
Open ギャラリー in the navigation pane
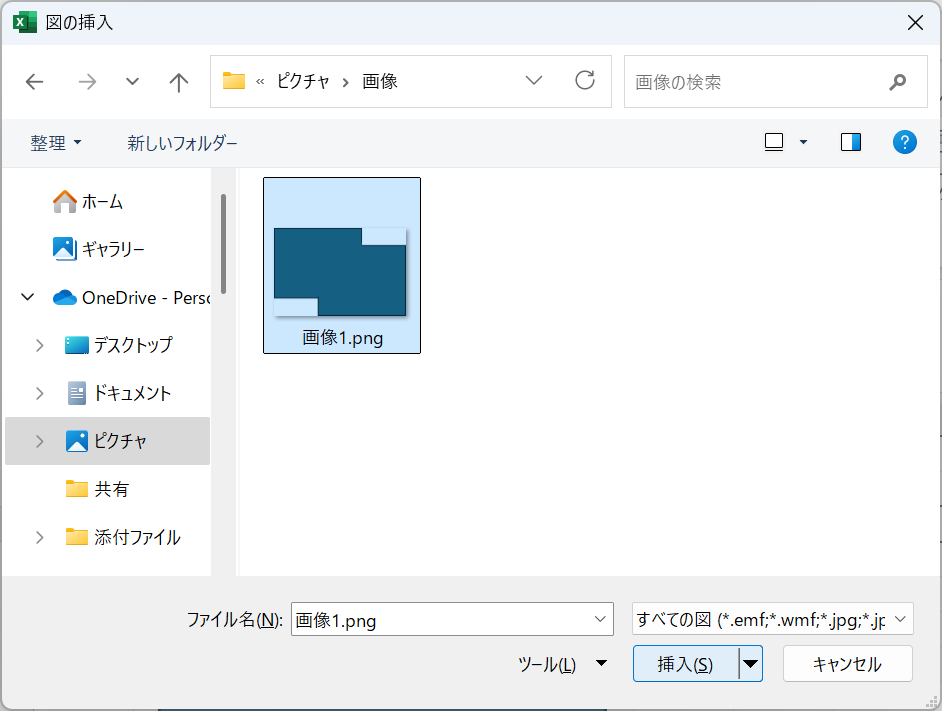pos(113,249)
